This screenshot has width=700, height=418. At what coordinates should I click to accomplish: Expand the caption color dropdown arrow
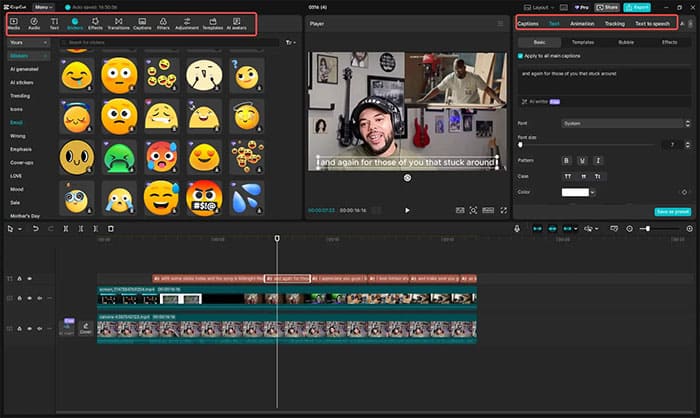(x=592, y=192)
